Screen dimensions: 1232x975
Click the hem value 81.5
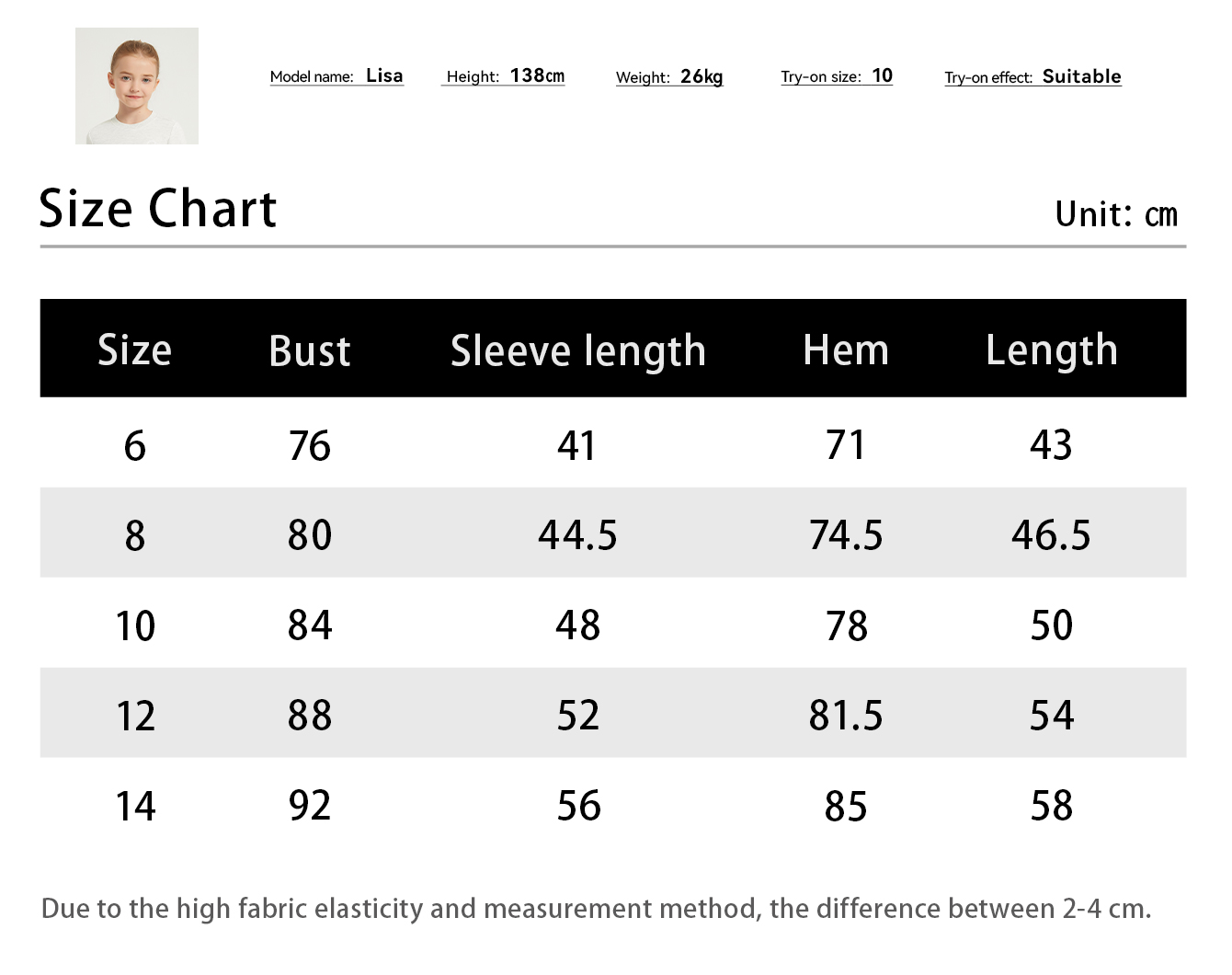[x=846, y=716]
